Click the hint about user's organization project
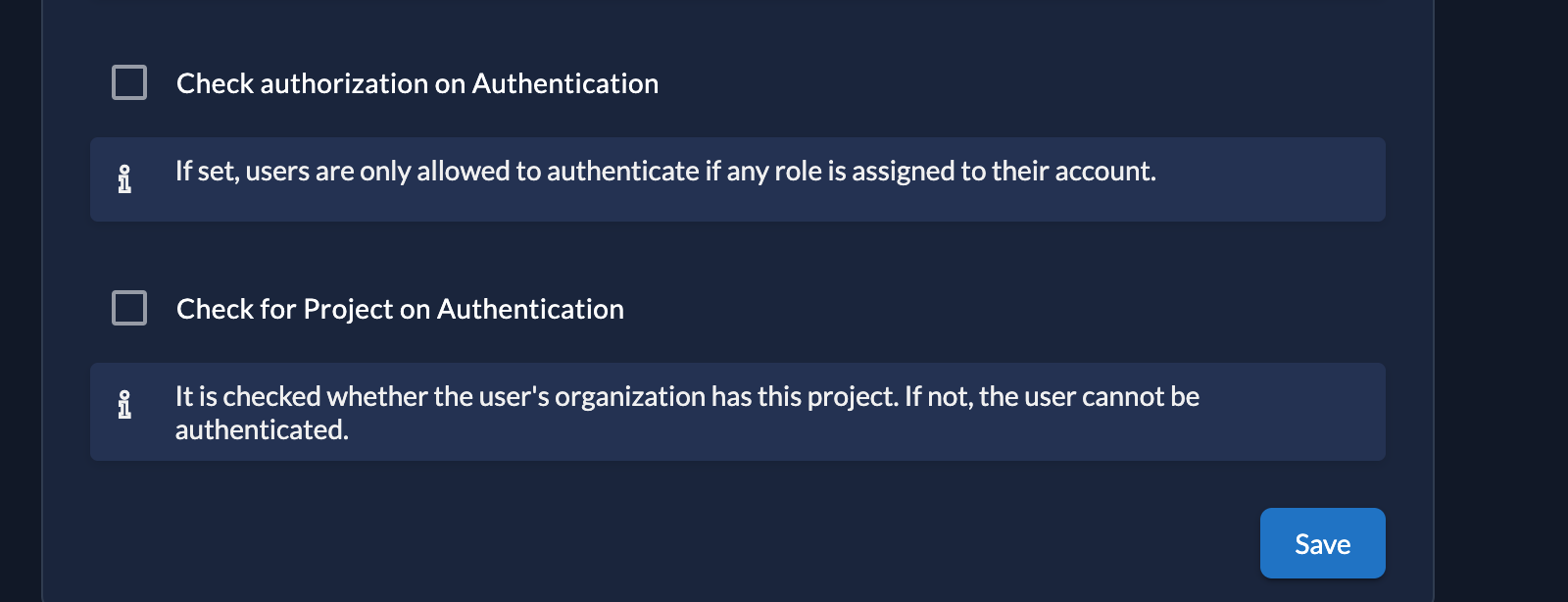Screen dimensions: 1568x602 [x=687, y=413]
